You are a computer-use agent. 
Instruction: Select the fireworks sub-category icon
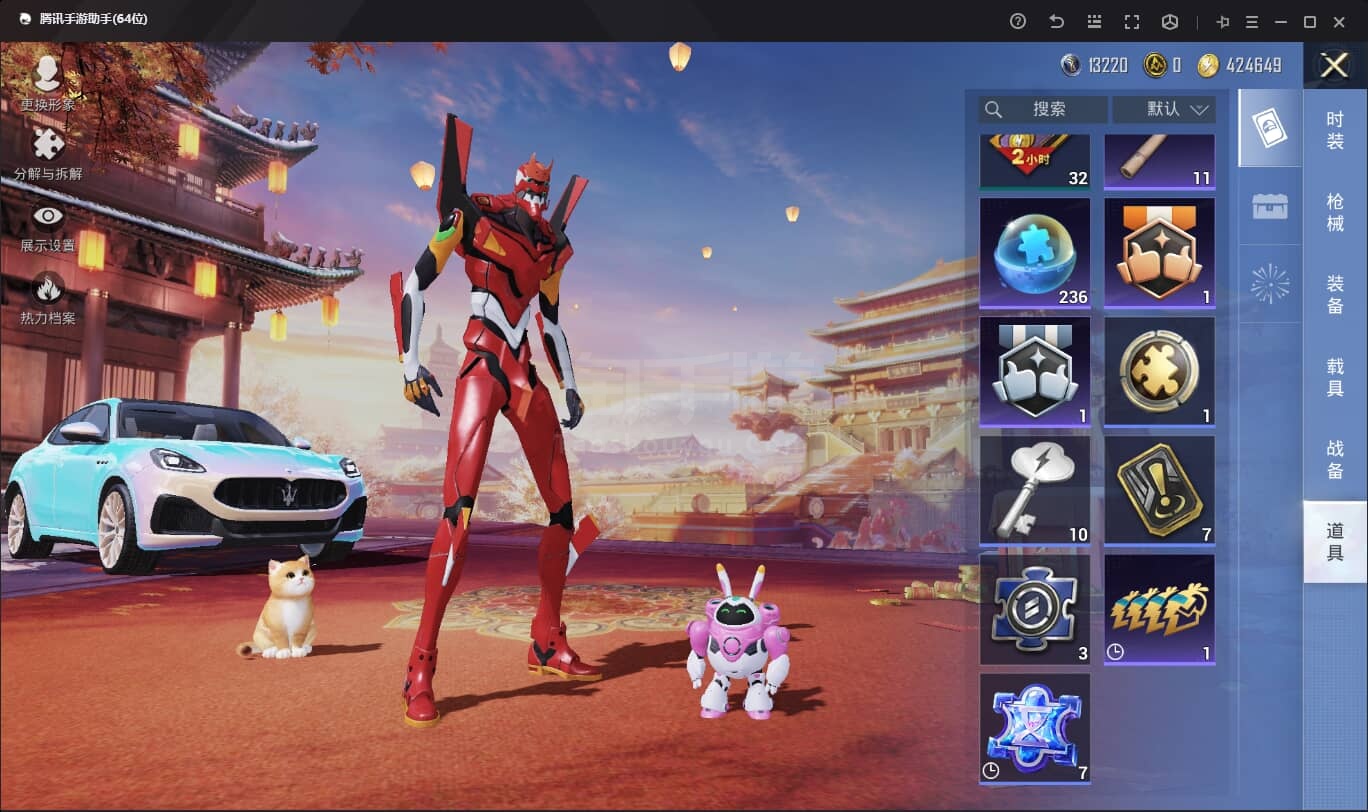tap(1269, 285)
